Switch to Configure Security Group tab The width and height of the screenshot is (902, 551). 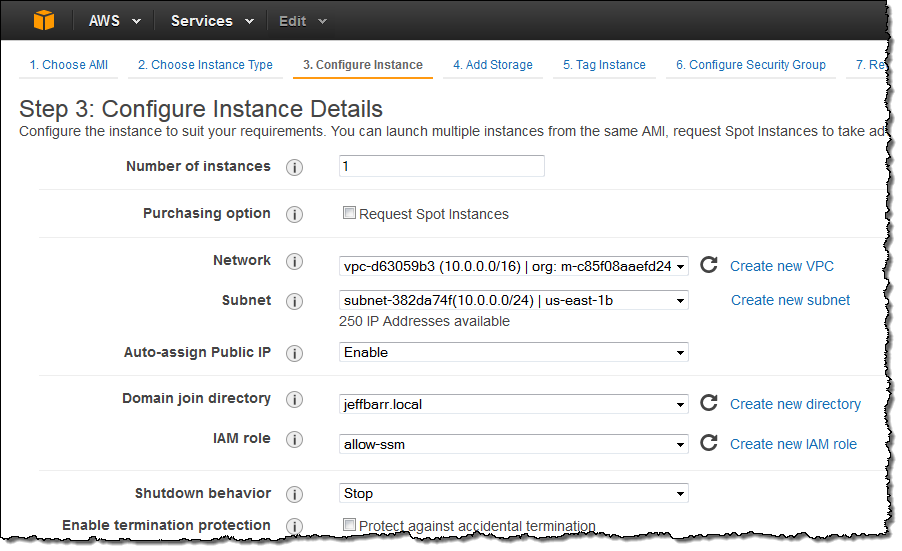[x=750, y=65]
